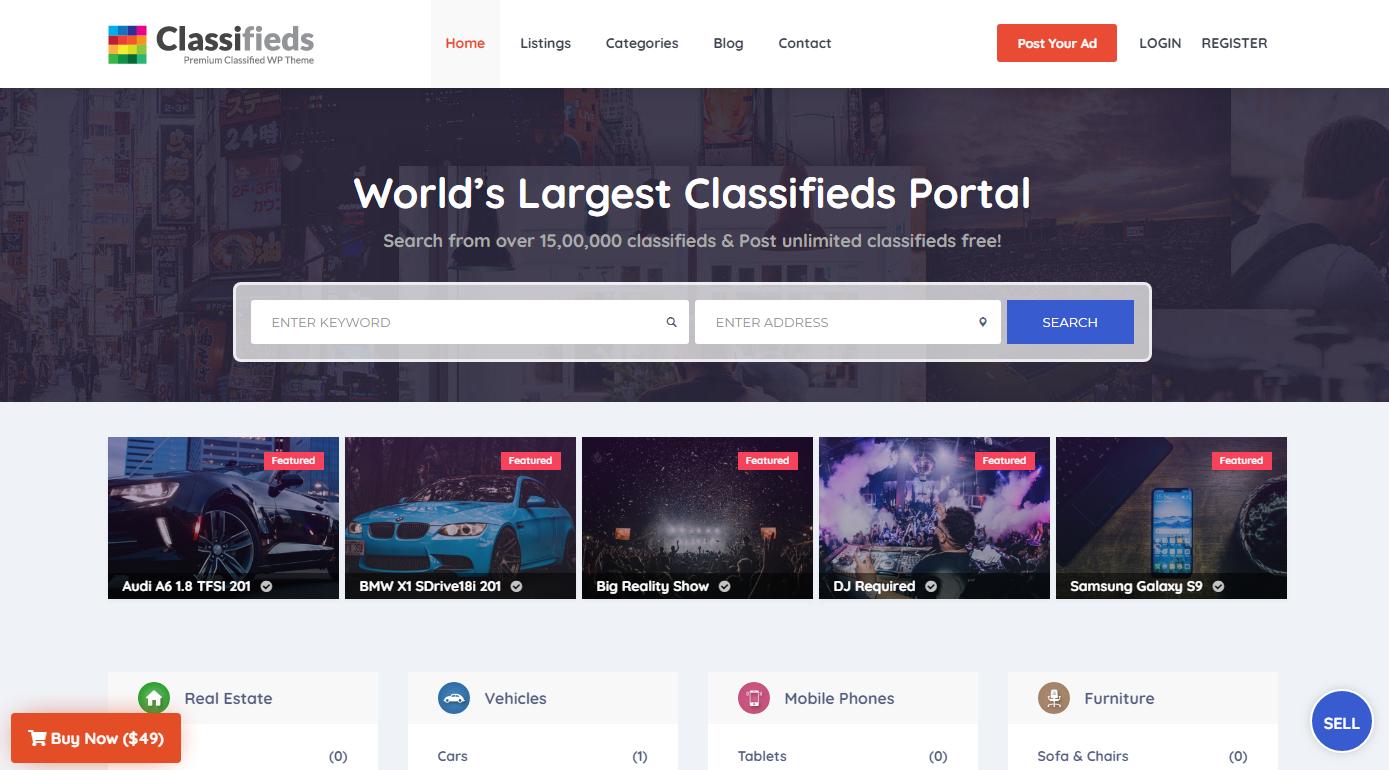Click the blue SEARCH button
This screenshot has height=770, width=1389.
(1070, 322)
